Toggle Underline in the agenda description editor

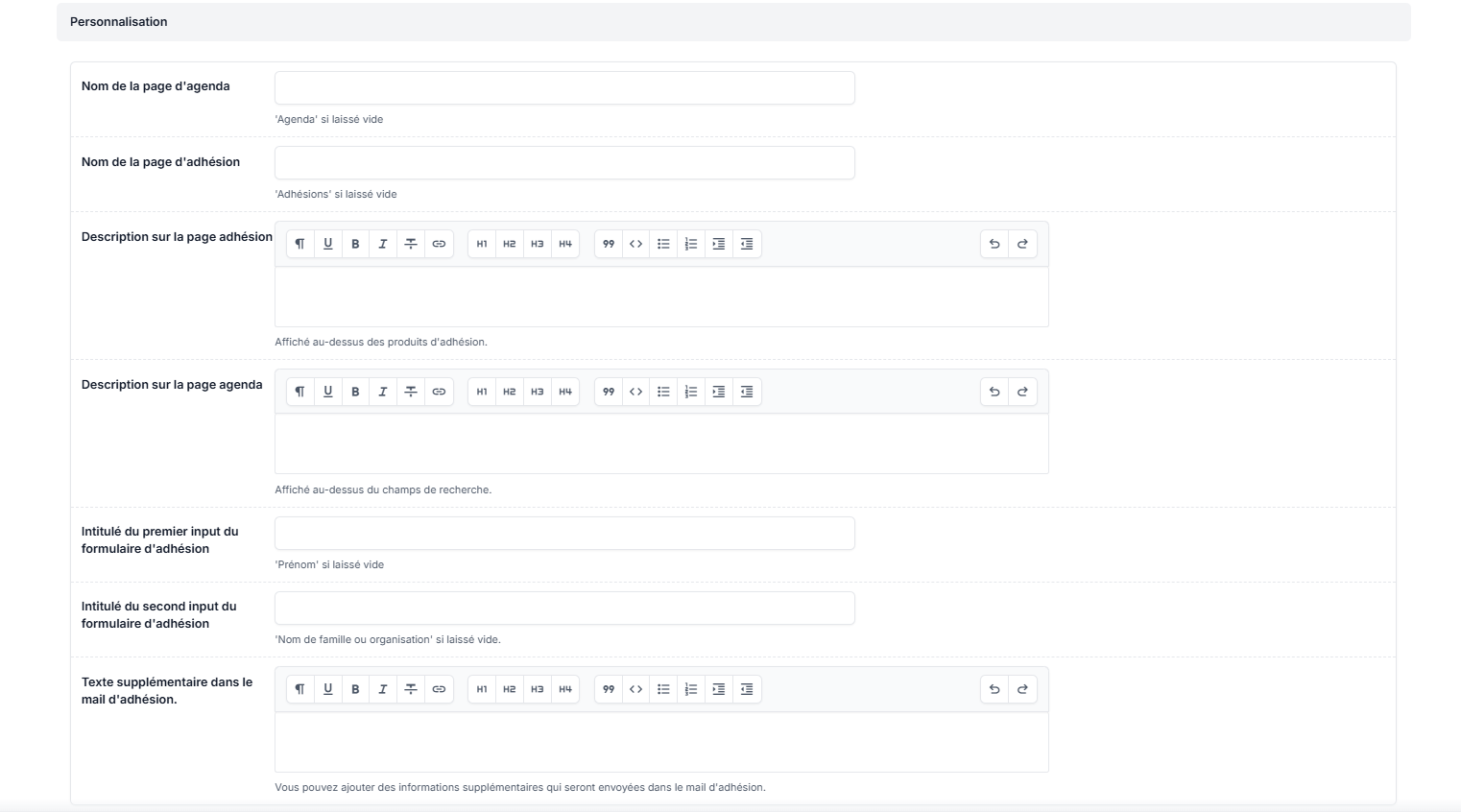pyautogui.click(x=327, y=392)
